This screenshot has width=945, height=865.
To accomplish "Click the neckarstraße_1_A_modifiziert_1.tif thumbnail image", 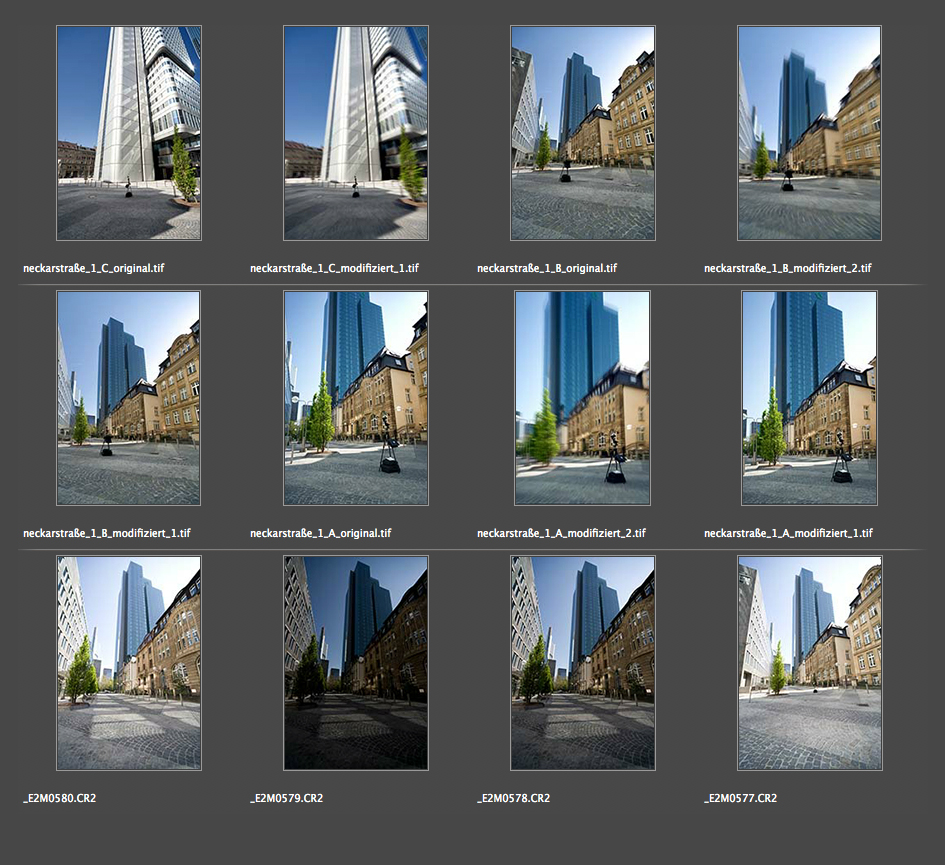I will click(809, 398).
